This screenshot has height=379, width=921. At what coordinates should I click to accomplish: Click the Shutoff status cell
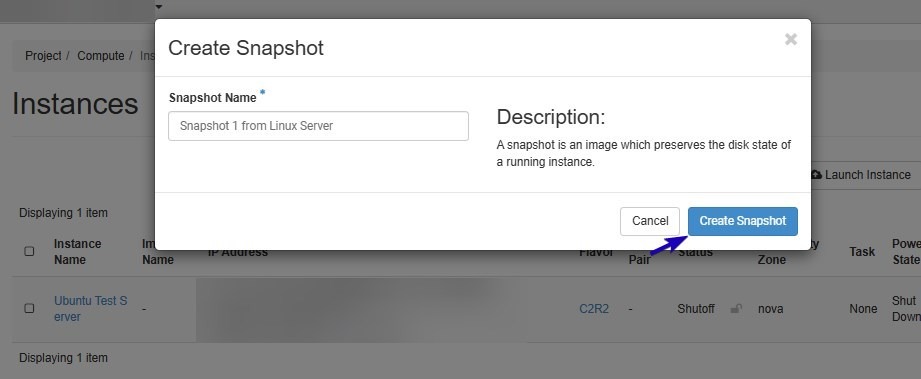696,308
